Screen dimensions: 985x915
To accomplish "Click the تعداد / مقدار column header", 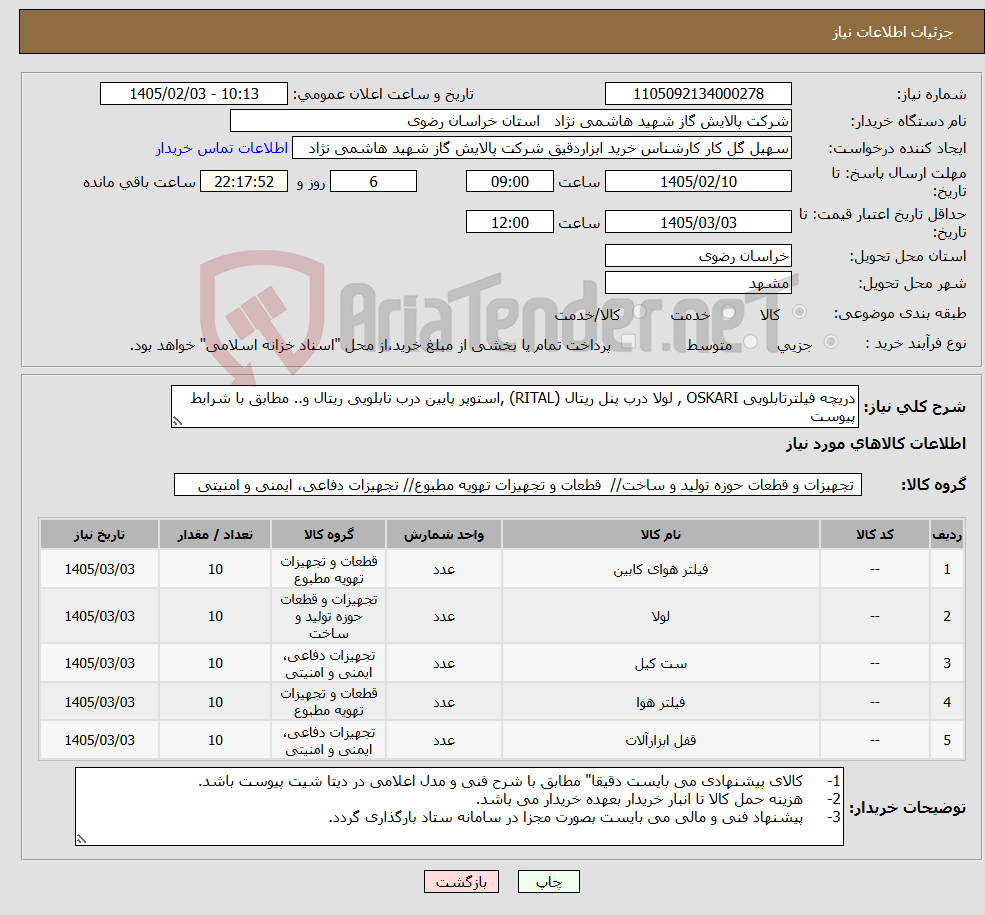I will tap(215, 534).
